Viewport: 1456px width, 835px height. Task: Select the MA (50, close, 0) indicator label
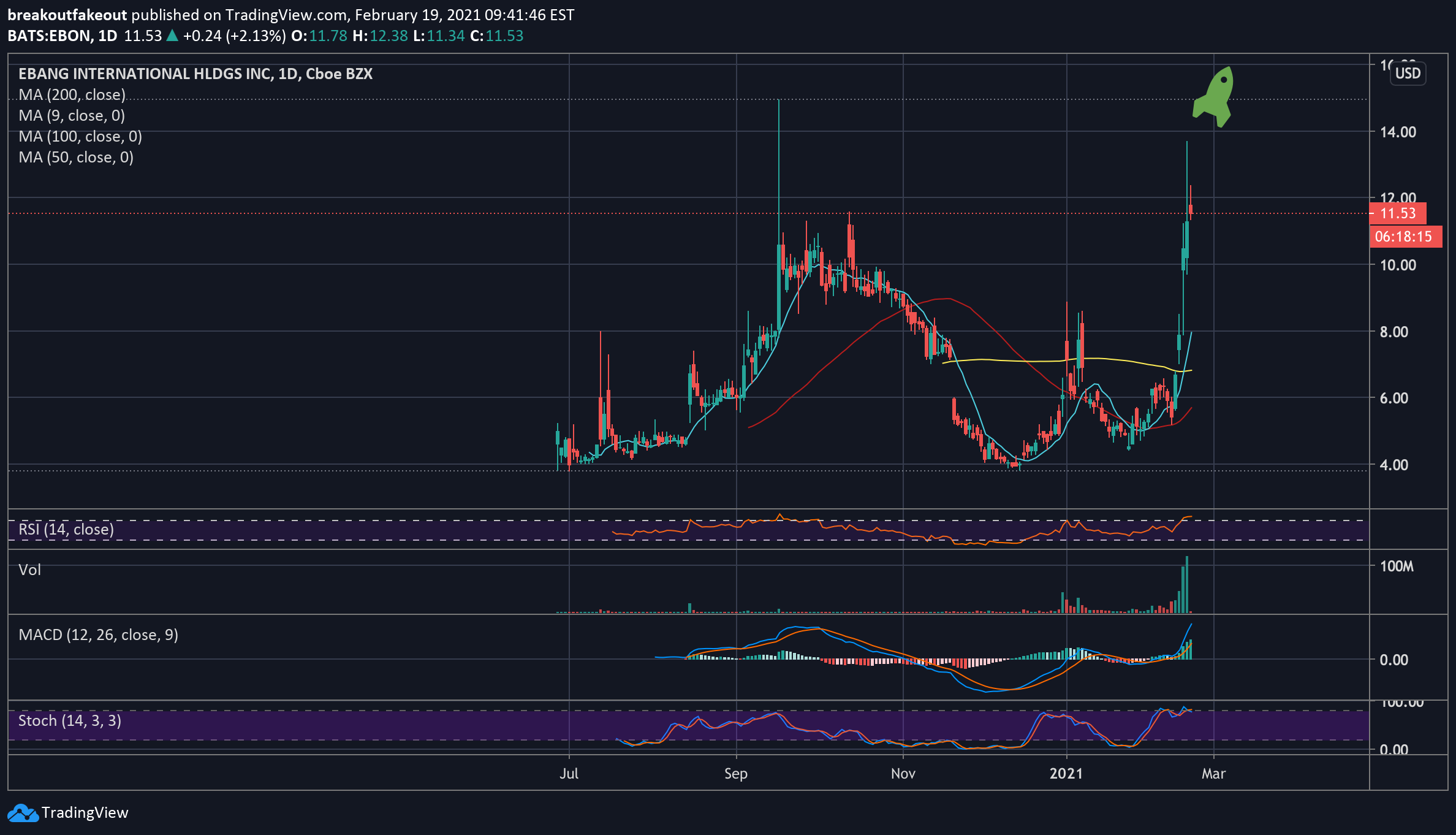coord(76,158)
